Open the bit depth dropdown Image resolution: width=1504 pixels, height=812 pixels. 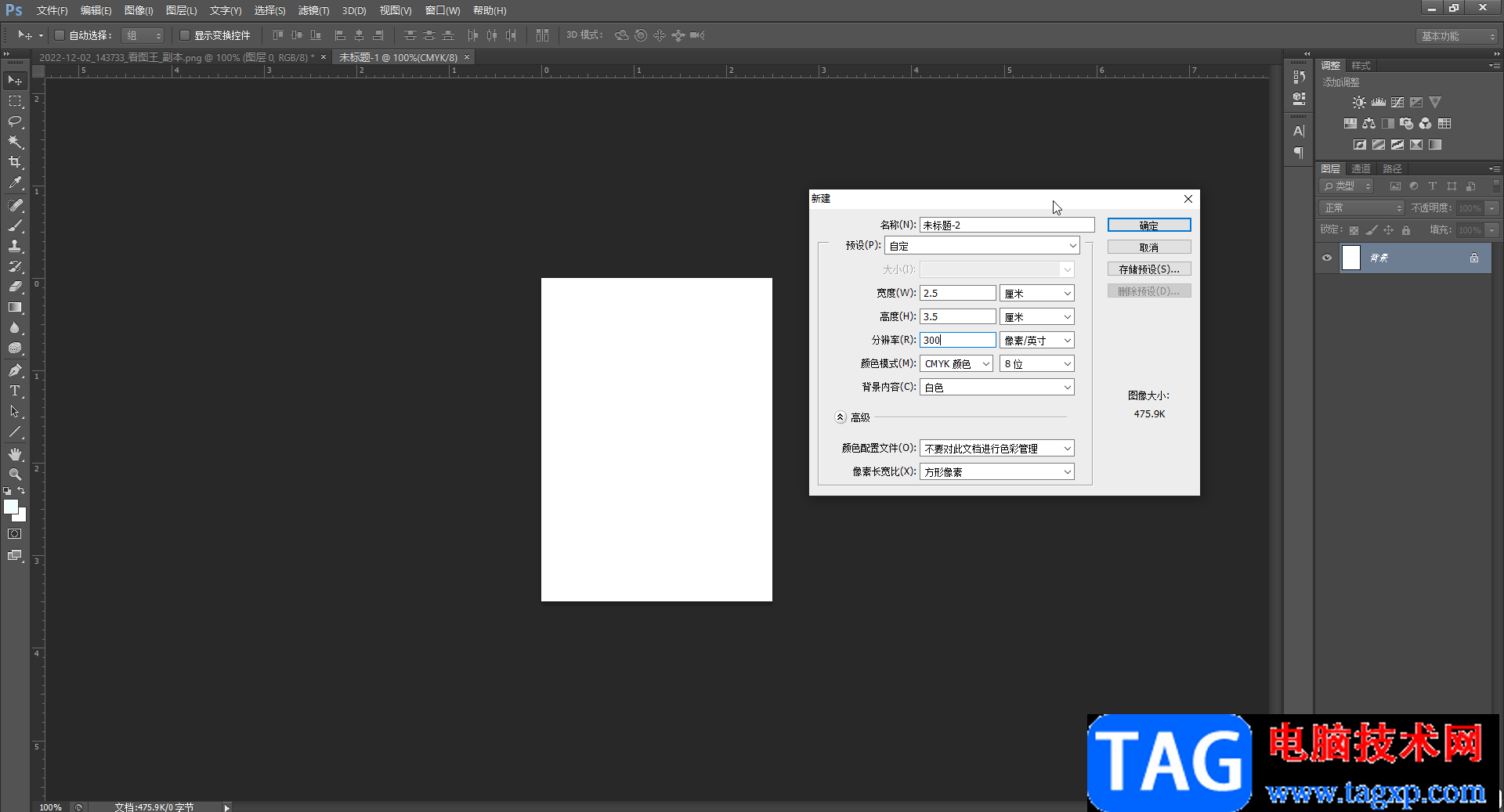(1036, 363)
